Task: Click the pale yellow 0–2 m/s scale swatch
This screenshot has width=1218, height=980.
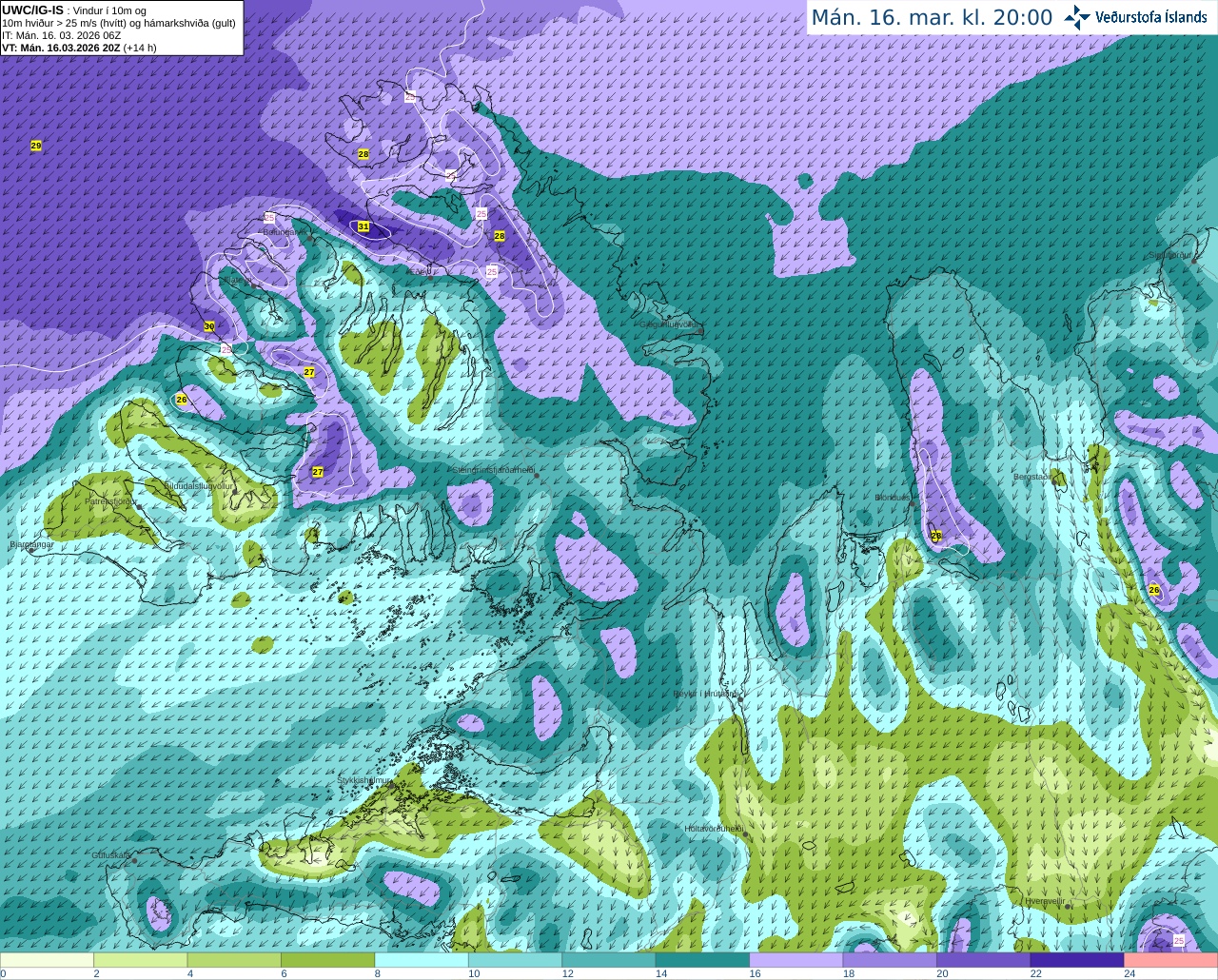Action: (x=48, y=960)
